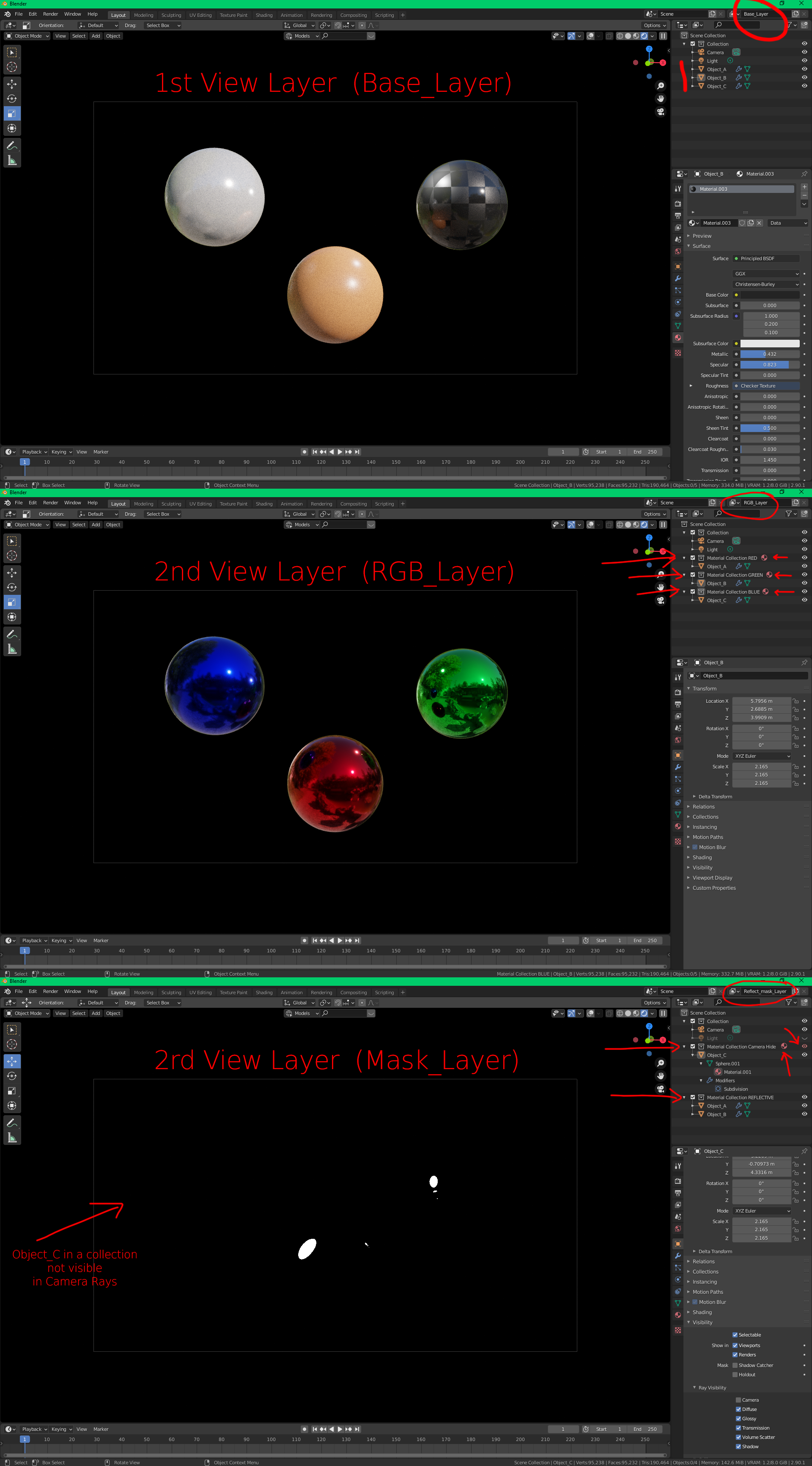Expand the Preview panel in Base_Layer material properties
Viewport: 812px width, 1466px height.
point(701,236)
